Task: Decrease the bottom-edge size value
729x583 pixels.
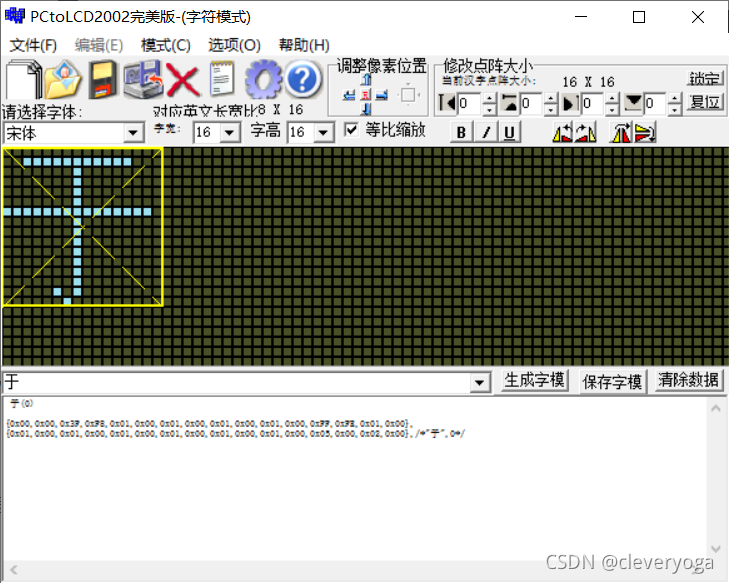Action: (675, 110)
